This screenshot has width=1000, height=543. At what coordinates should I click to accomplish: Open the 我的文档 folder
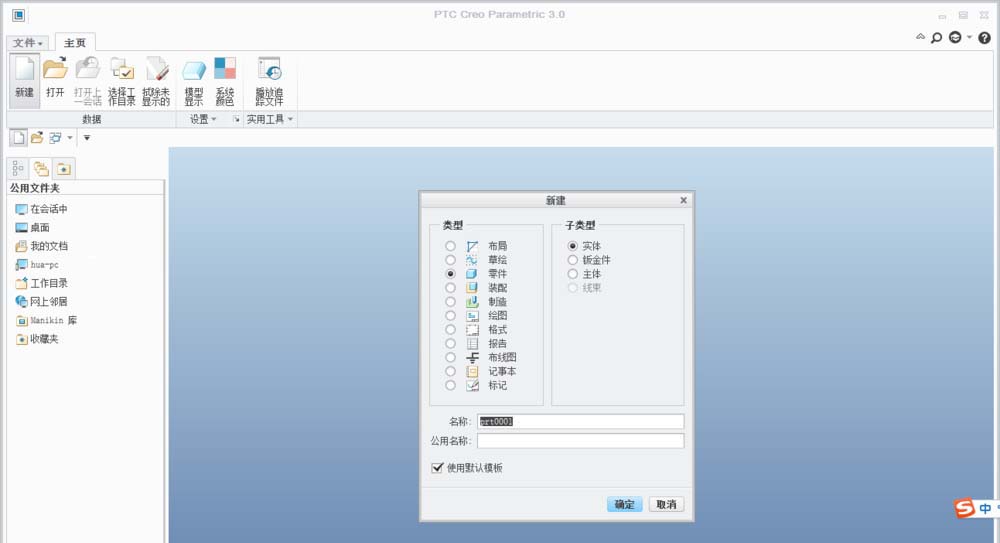[41, 246]
